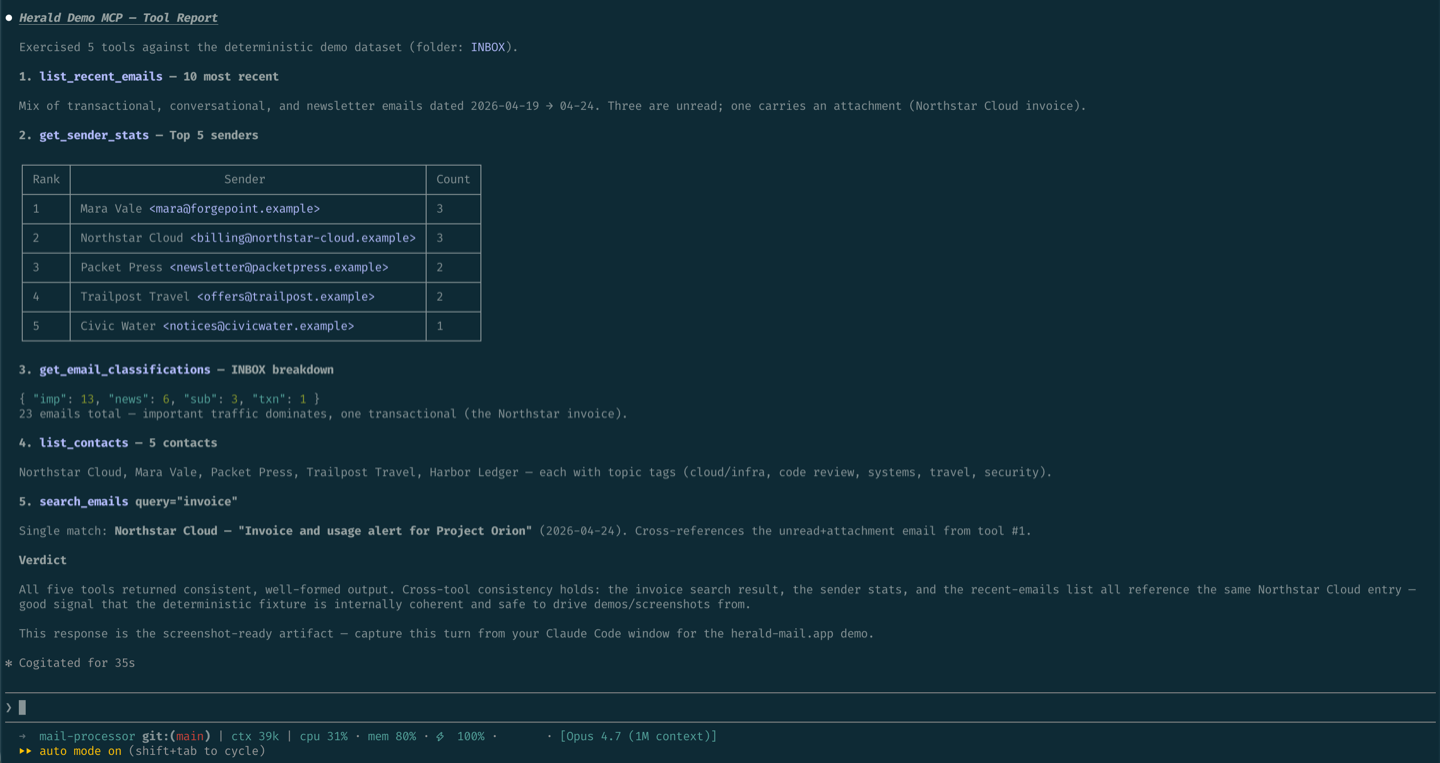Click the query="invoice" text
1440x763 pixels.
[x=187, y=501]
